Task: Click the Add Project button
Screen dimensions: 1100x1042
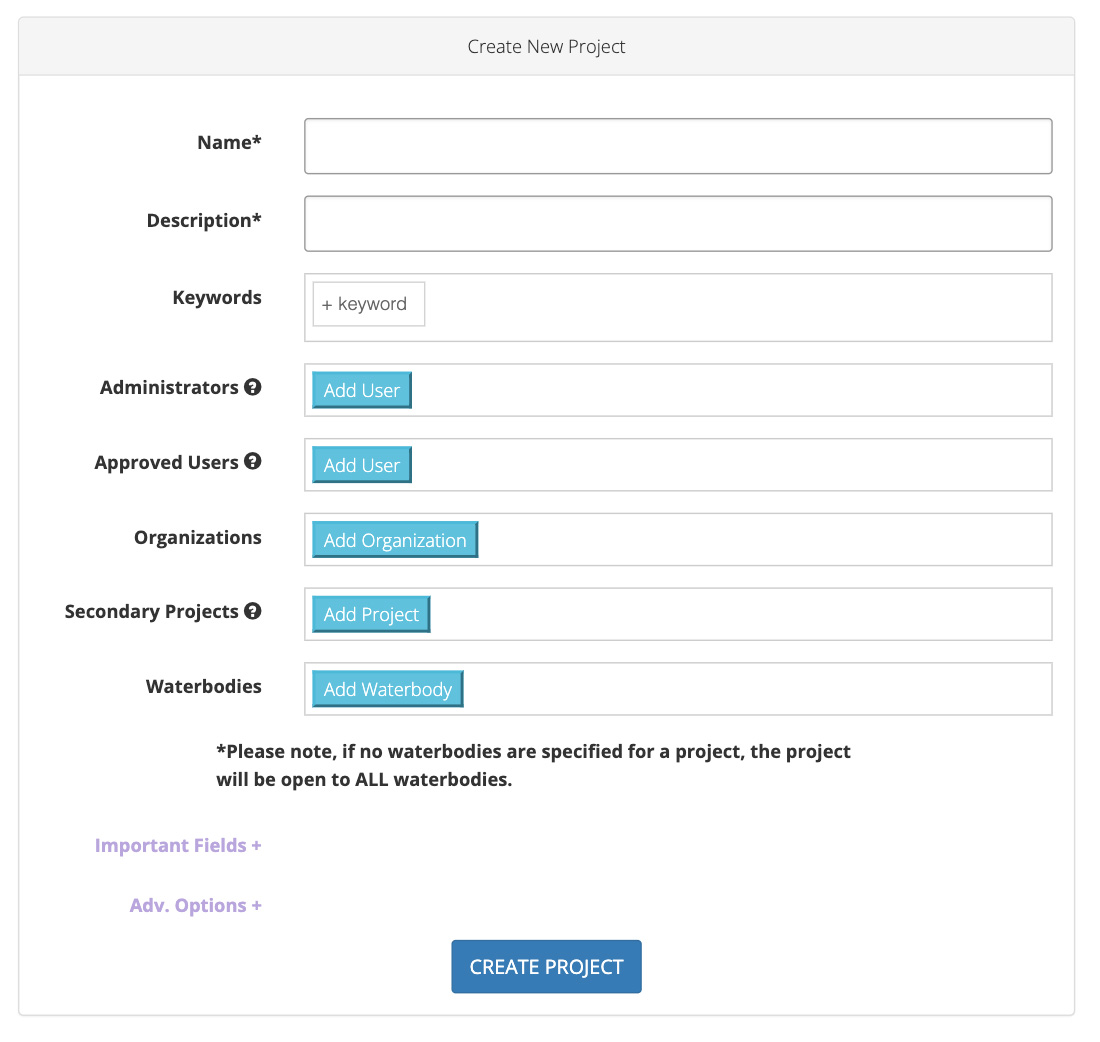Action: (x=371, y=615)
